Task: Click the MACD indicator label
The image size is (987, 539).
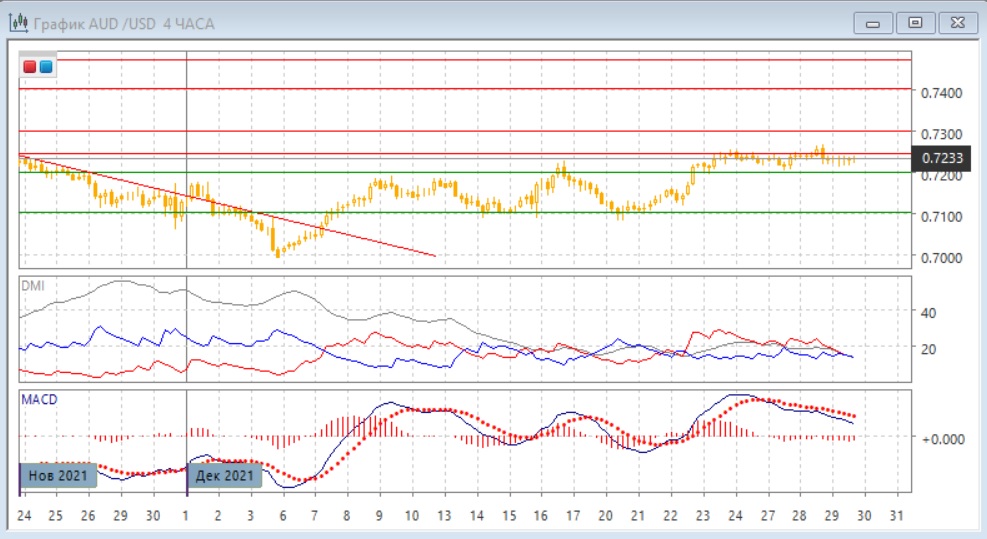Action: tap(38, 399)
